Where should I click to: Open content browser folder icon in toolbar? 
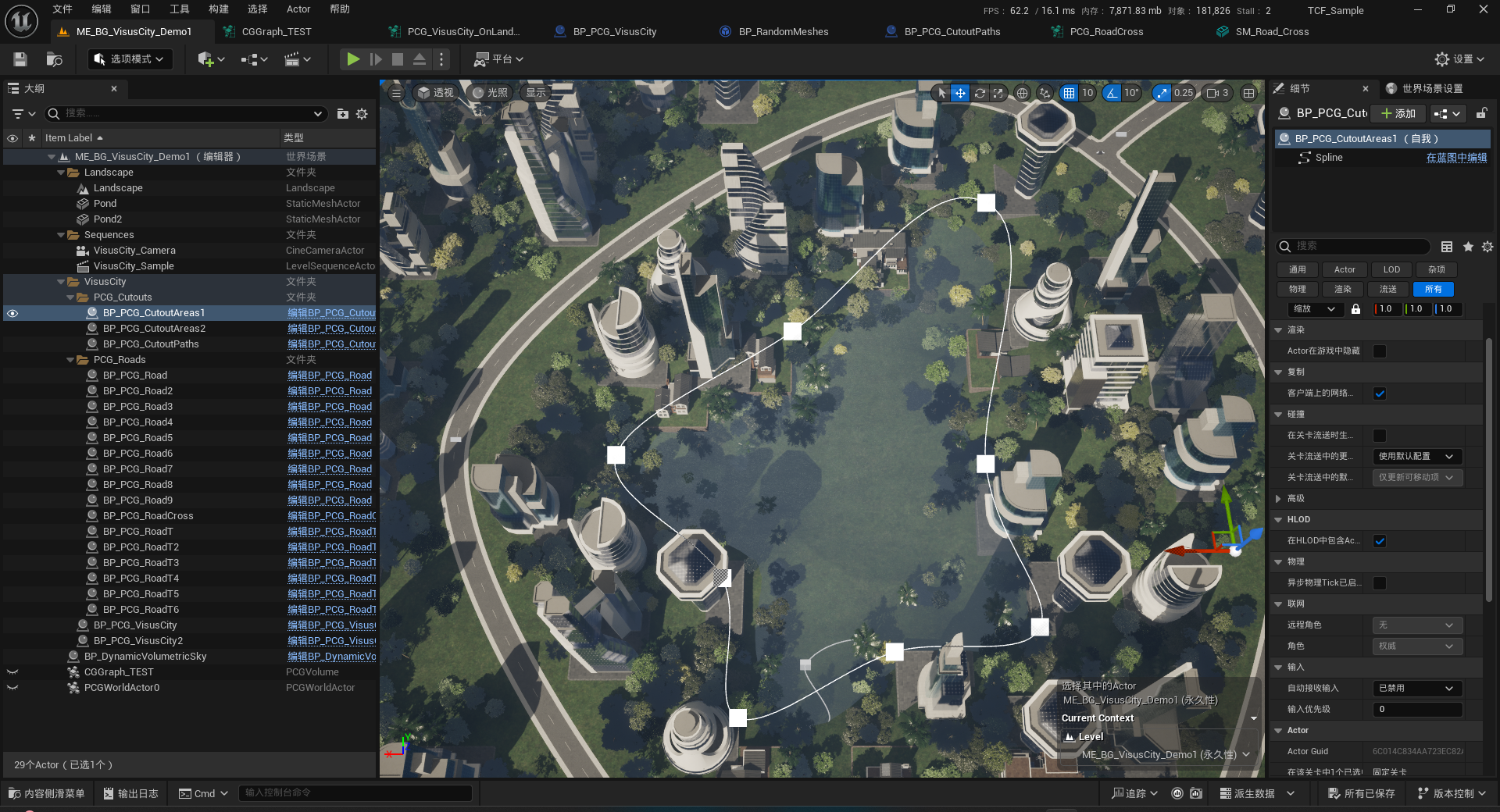(54, 59)
